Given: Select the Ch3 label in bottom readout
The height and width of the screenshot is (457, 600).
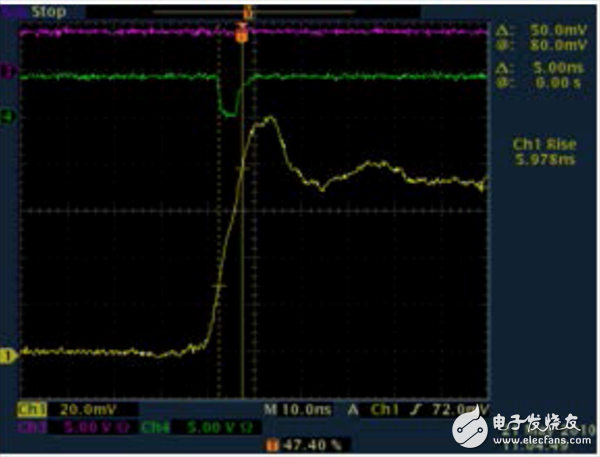Looking at the screenshot, I should (32, 425).
